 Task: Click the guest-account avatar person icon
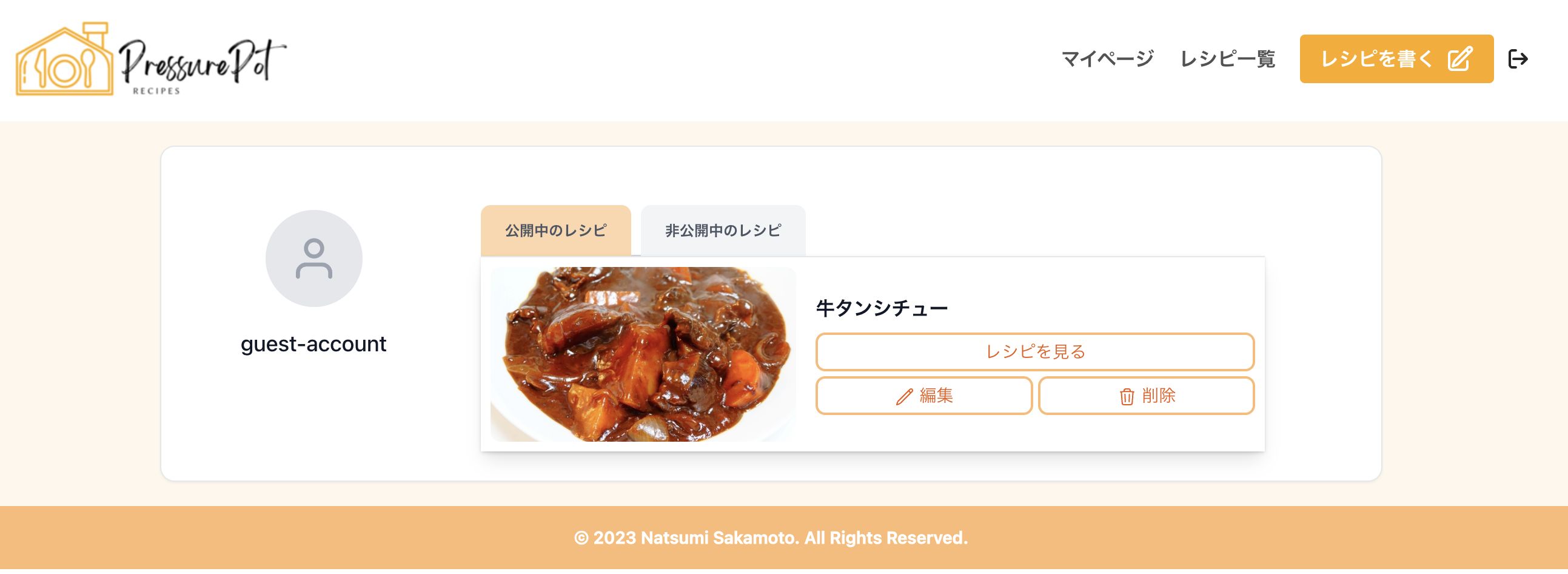click(x=313, y=259)
